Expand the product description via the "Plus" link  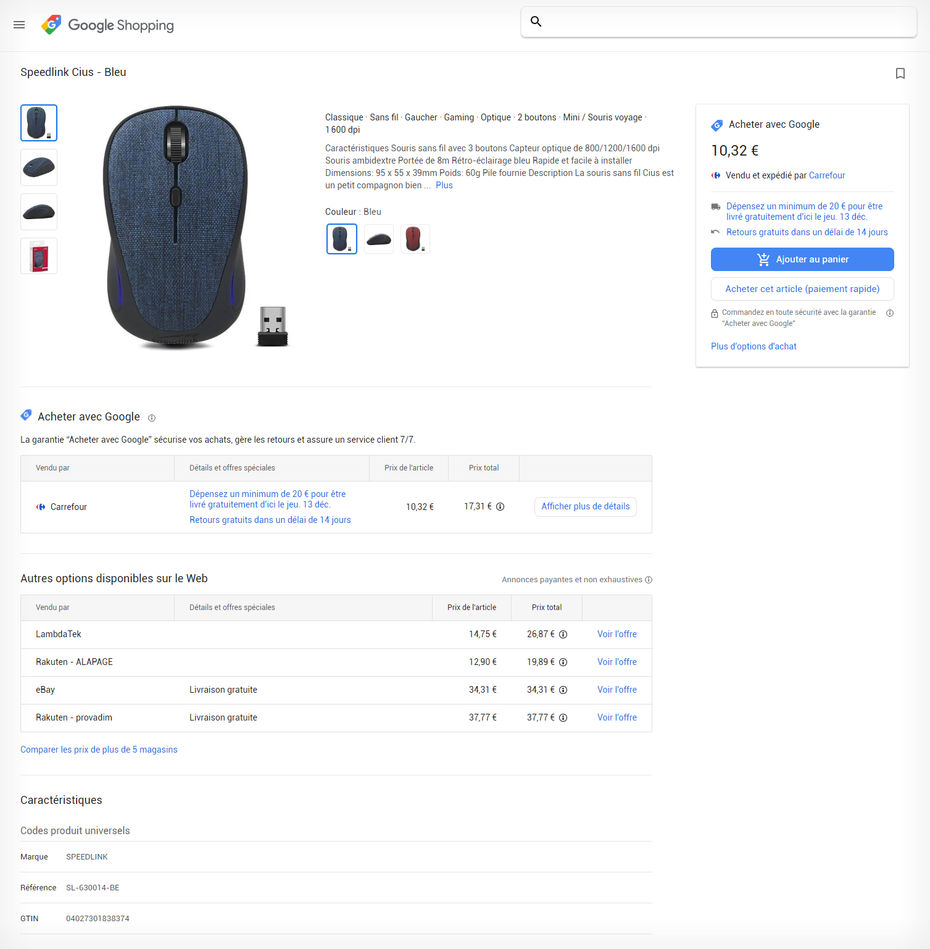444,184
